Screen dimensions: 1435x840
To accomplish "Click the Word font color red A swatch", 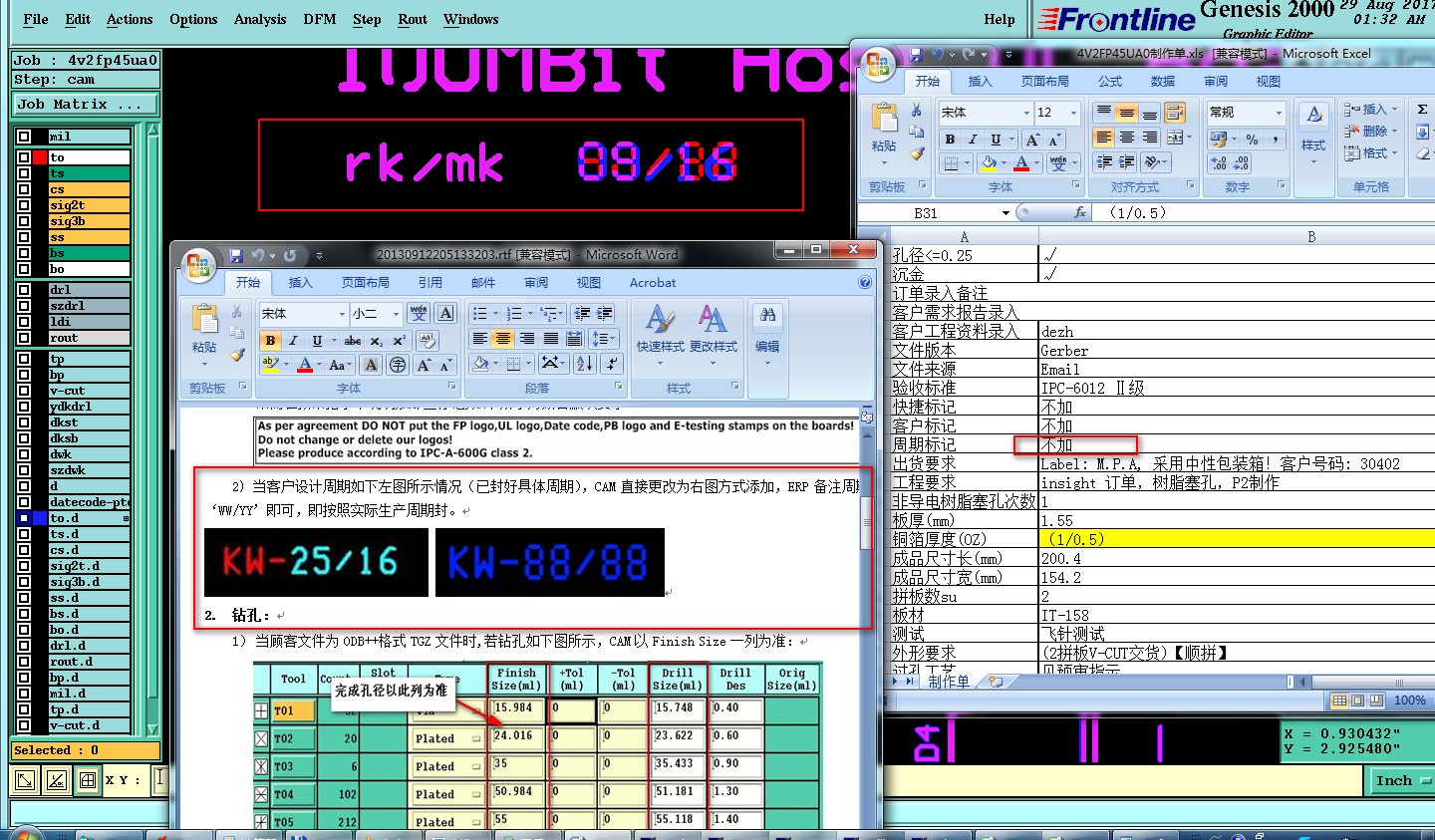I will 305,365.
